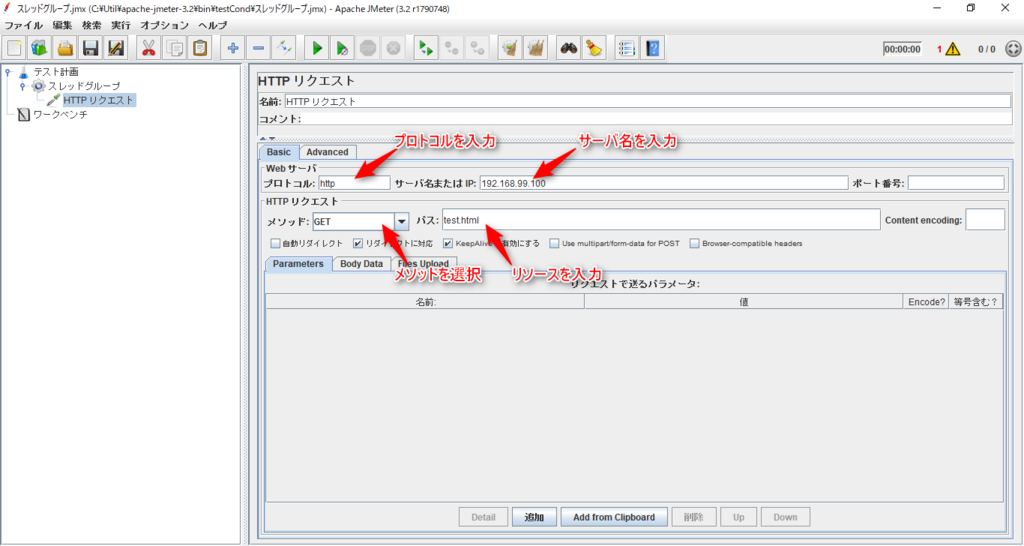This screenshot has height=546, width=1024.
Task: Select the Parameters tab
Action: coord(298,264)
